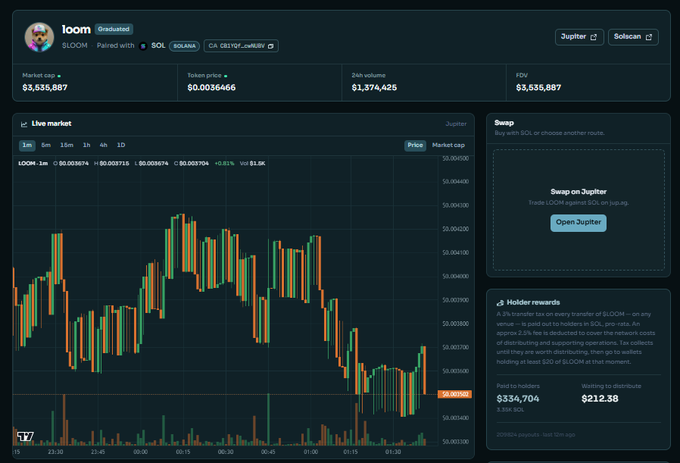
Task: Click the Live market chart icon
Action: [24, 124]
